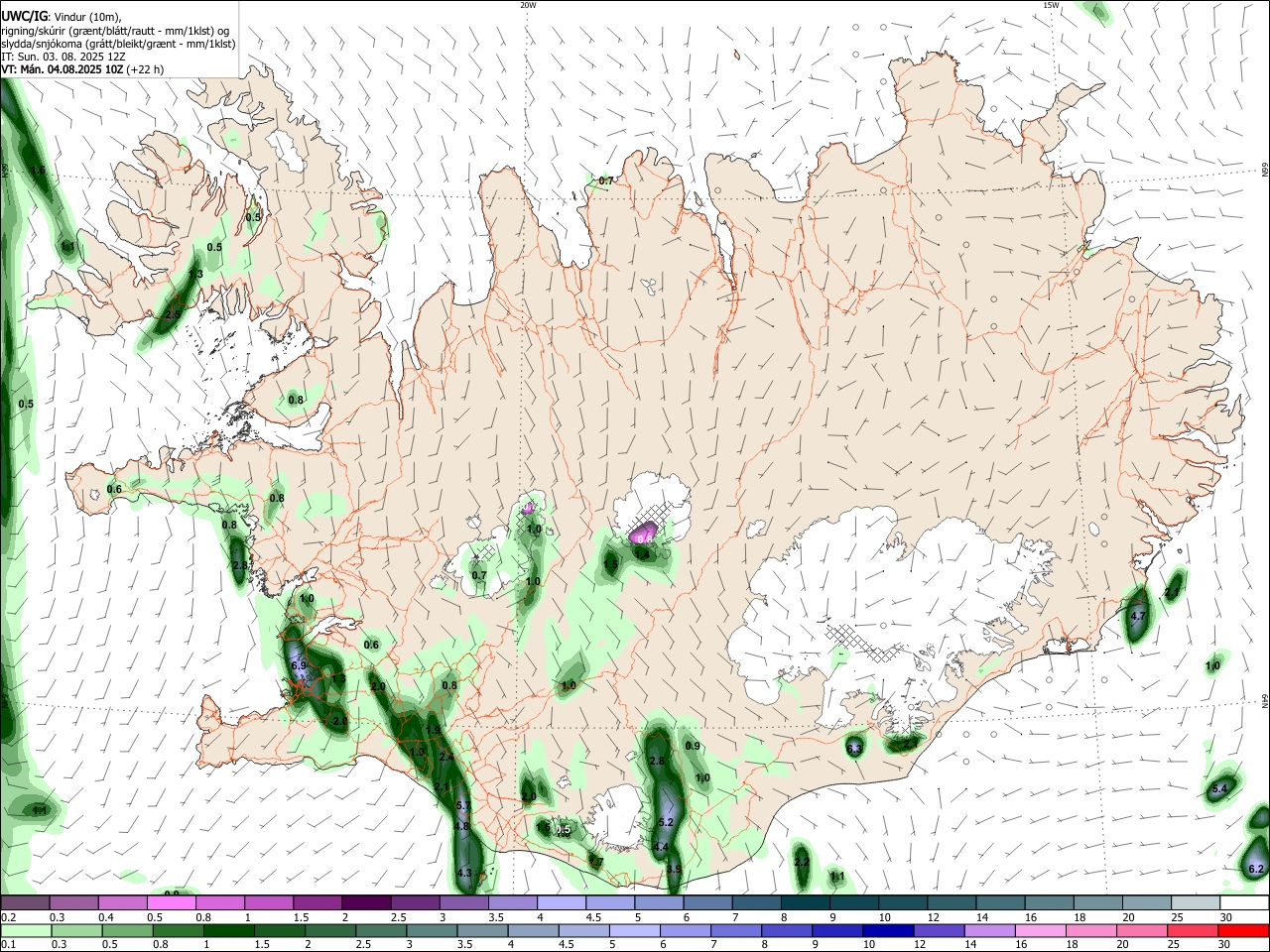Image resolution: width=1270 pixels, height=952 pixels.
Task: Click the 1.6 rainfall value at the upper-left edge
Action: (x=38, y=171)
